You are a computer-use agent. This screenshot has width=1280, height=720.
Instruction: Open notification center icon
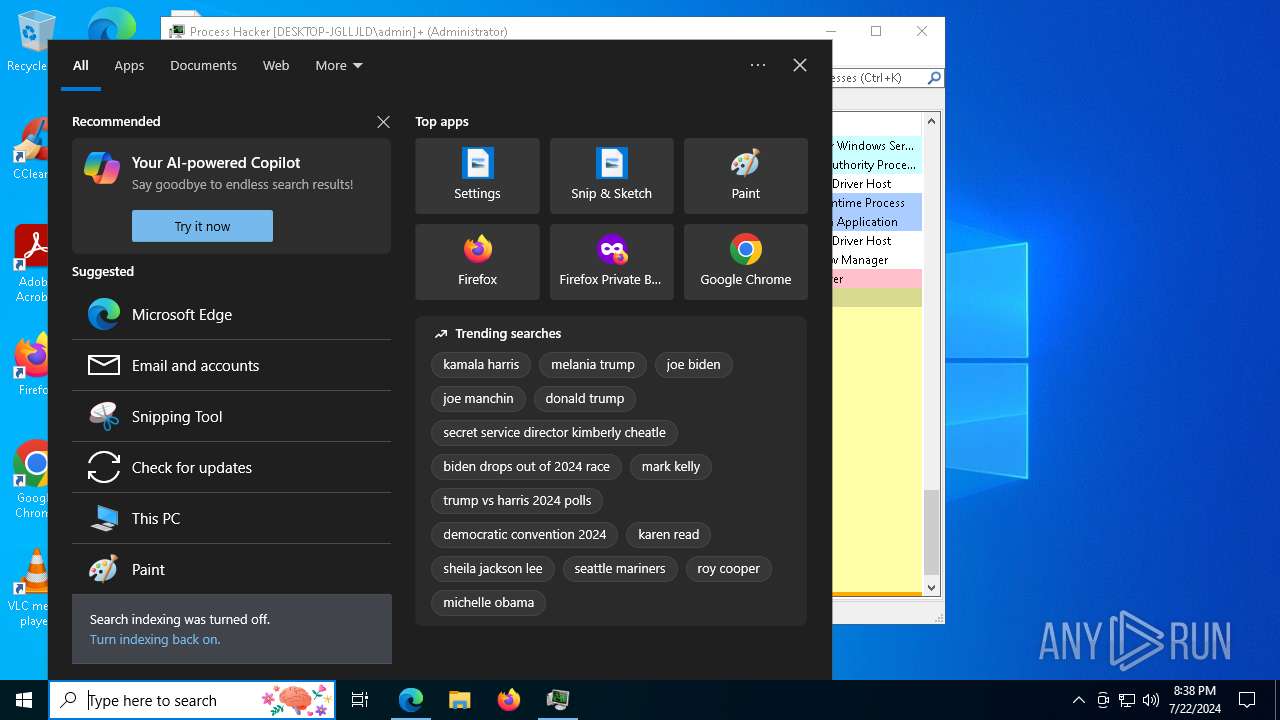point(1247,700)
